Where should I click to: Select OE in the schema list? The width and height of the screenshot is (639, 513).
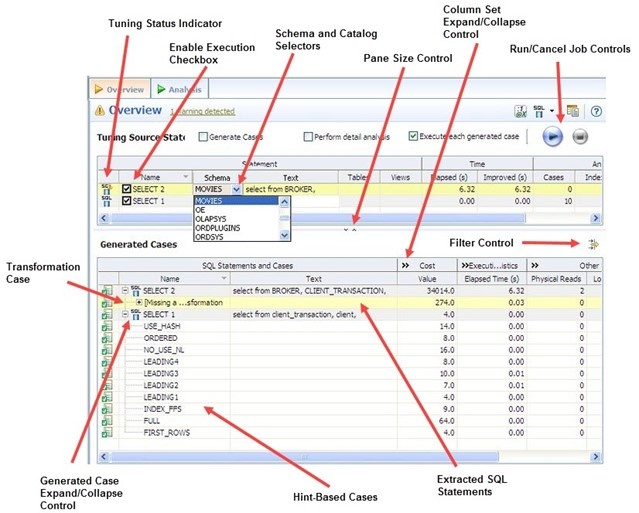[x=236, y=210]
